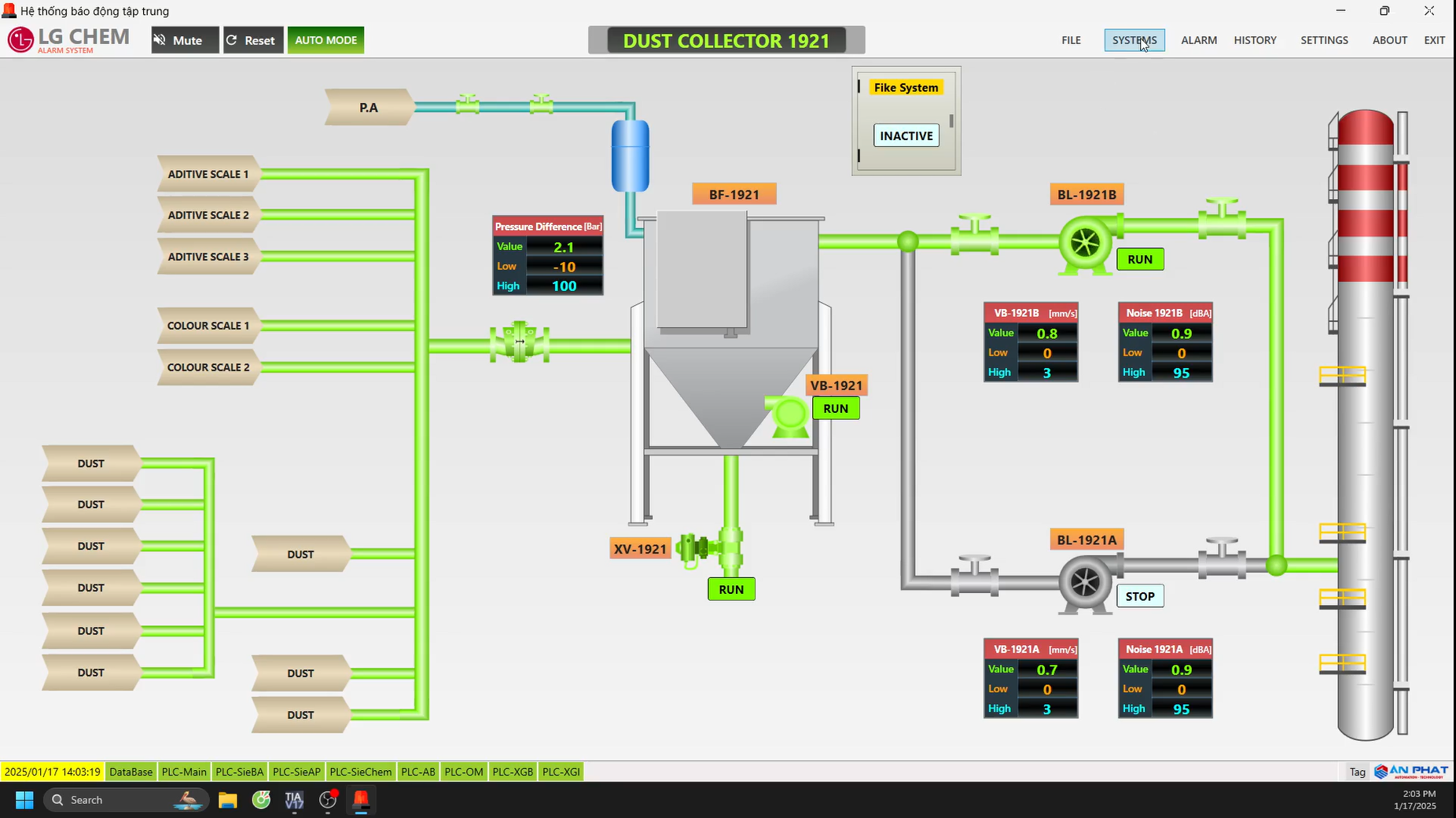Toggle the BL-1921B RUN status button
1456x818 pixels.
[x=1140, y=260]
